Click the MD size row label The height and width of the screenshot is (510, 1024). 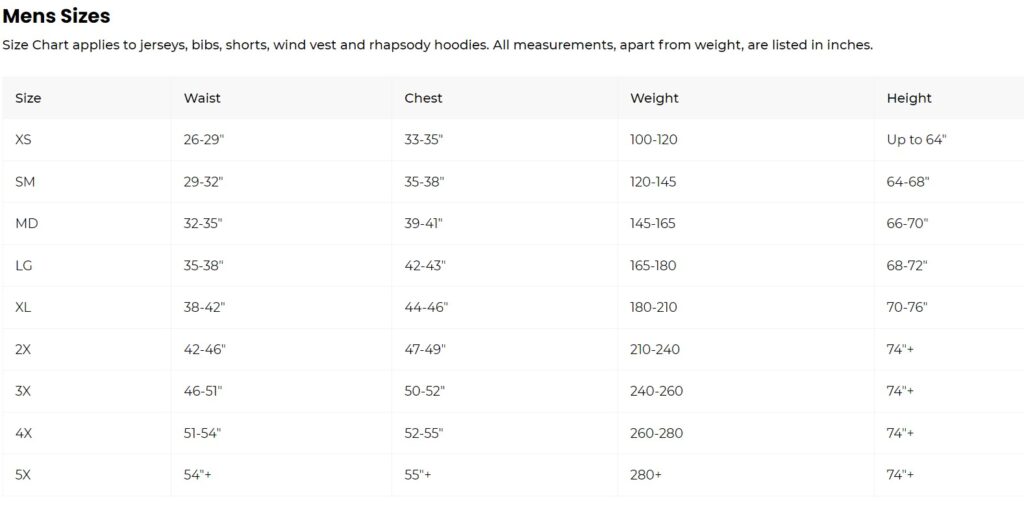click(x=27, y=223)
